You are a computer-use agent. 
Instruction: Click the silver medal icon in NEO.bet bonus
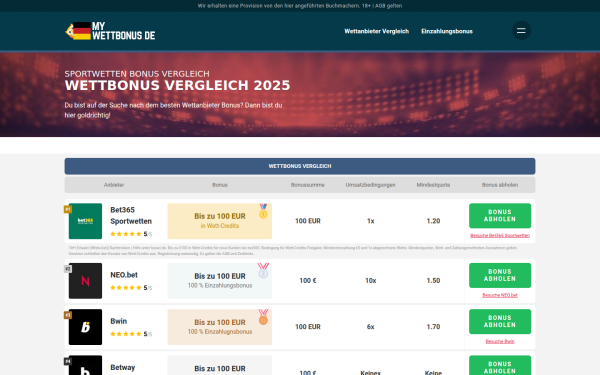[263, 271]
